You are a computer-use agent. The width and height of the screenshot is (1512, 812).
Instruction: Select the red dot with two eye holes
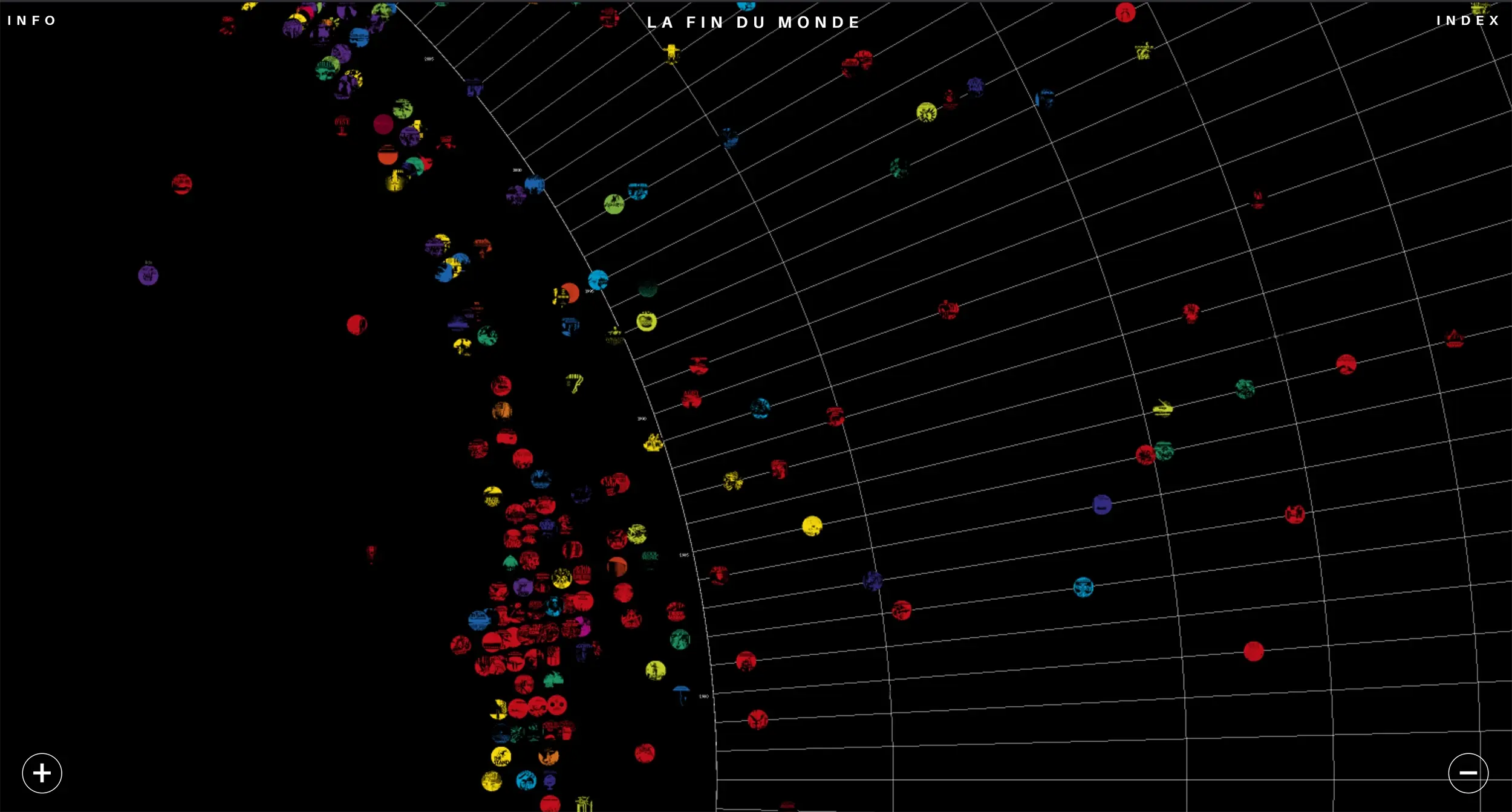tap(556, 705)
